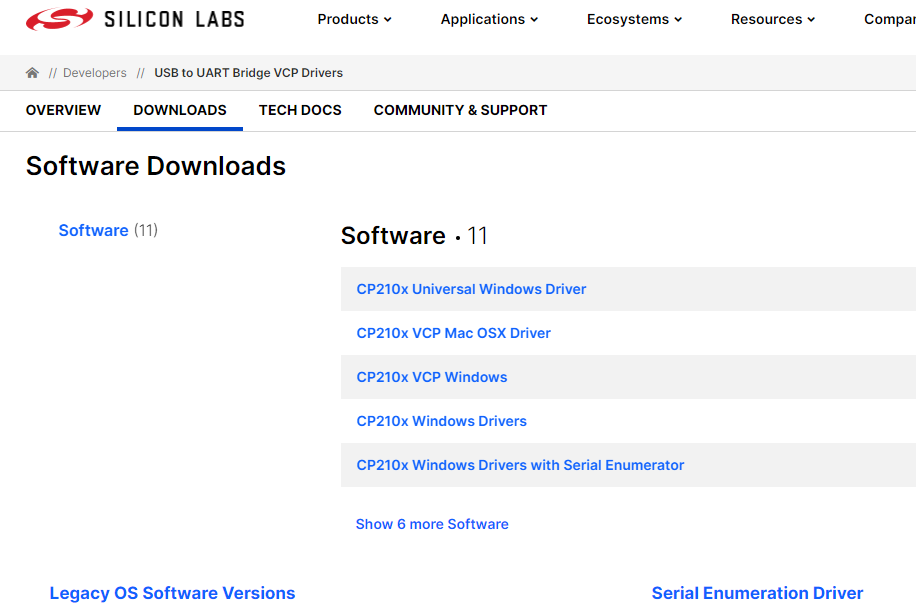Viewport: 916px width, 603px height.
Task: Open CP210x VCP Mac OSX Driver link
Action: click(453, 333)
